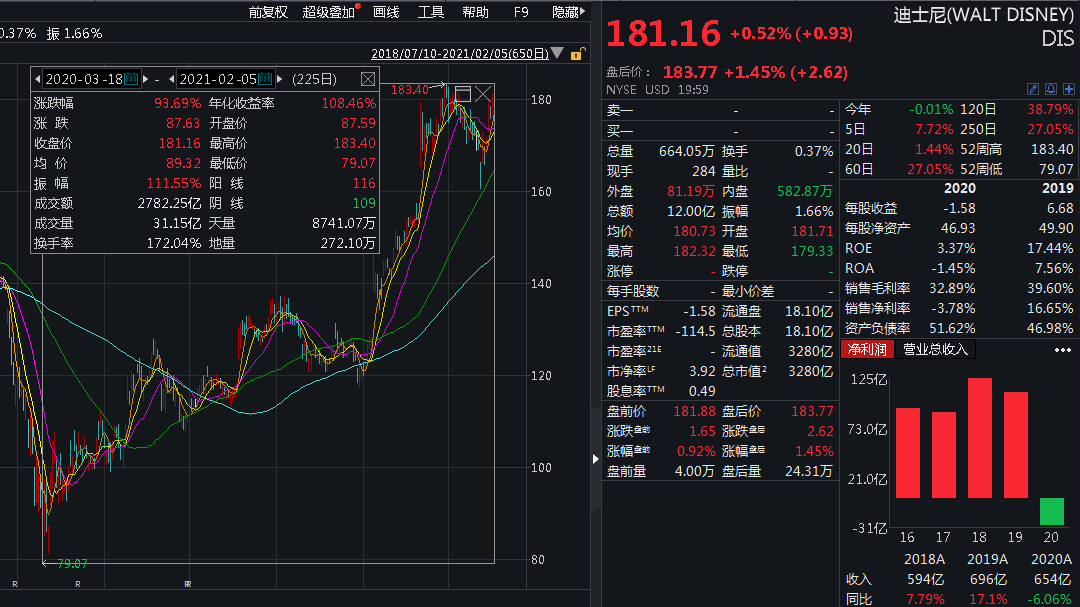Click the 内盘 582.87万 value
Image resolution: width=1080 pixels, height=607 pixels.
(x=804, y=191)
